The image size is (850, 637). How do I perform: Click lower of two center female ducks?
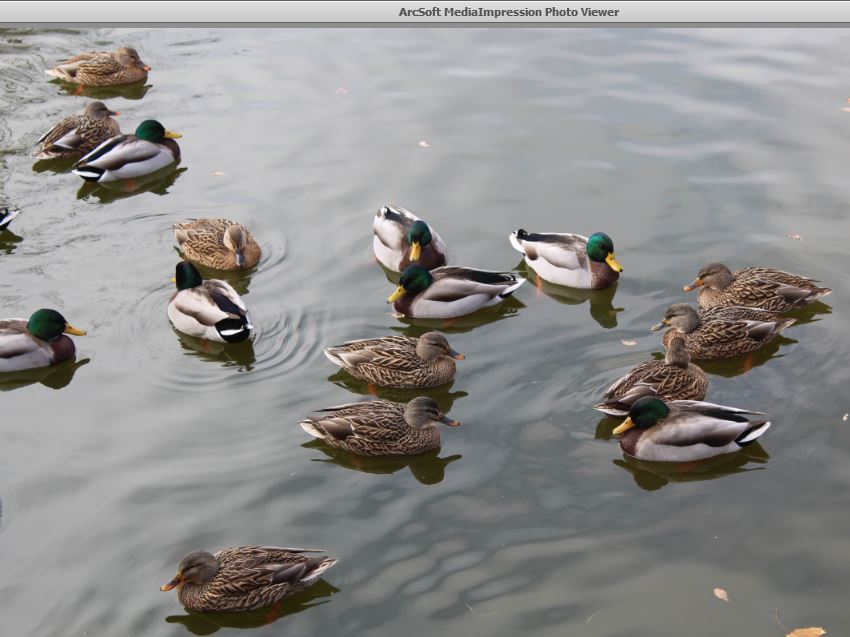(379, 425)
